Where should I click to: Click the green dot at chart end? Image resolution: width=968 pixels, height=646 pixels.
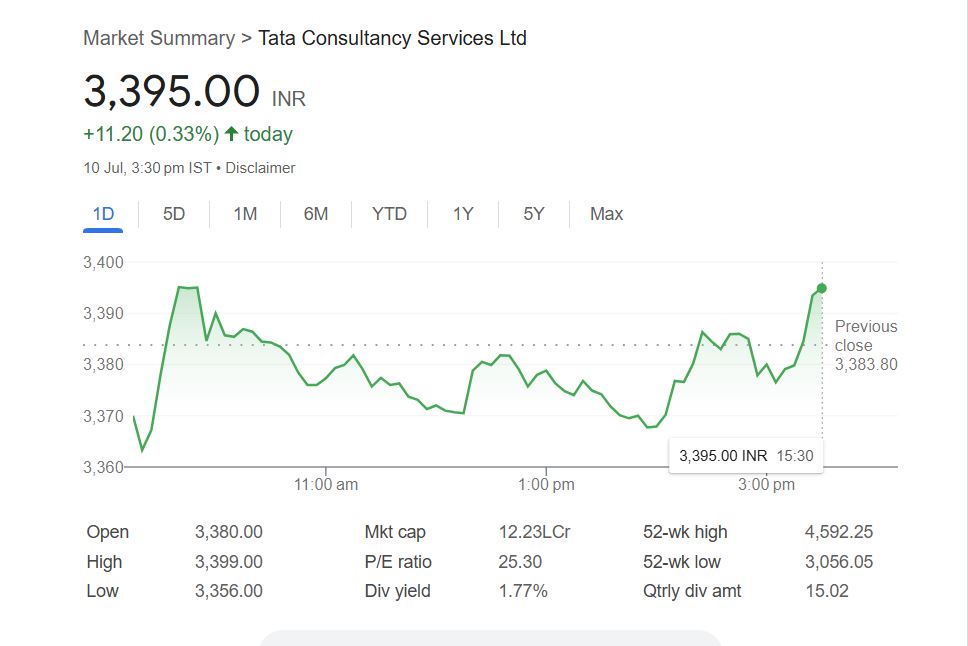tap(822, 288)
